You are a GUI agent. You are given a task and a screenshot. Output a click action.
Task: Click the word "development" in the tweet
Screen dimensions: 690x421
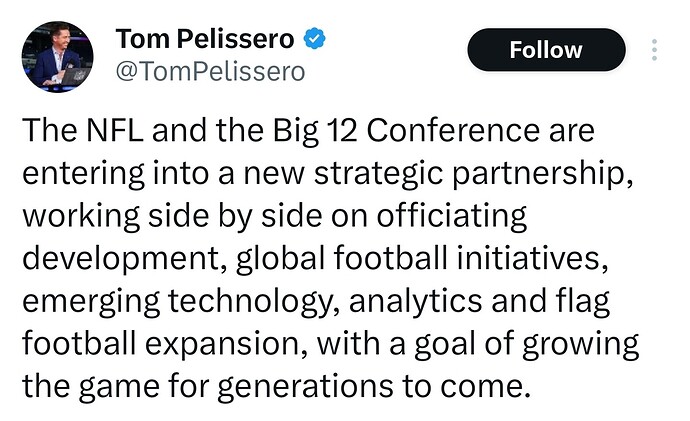coord(123,259)
